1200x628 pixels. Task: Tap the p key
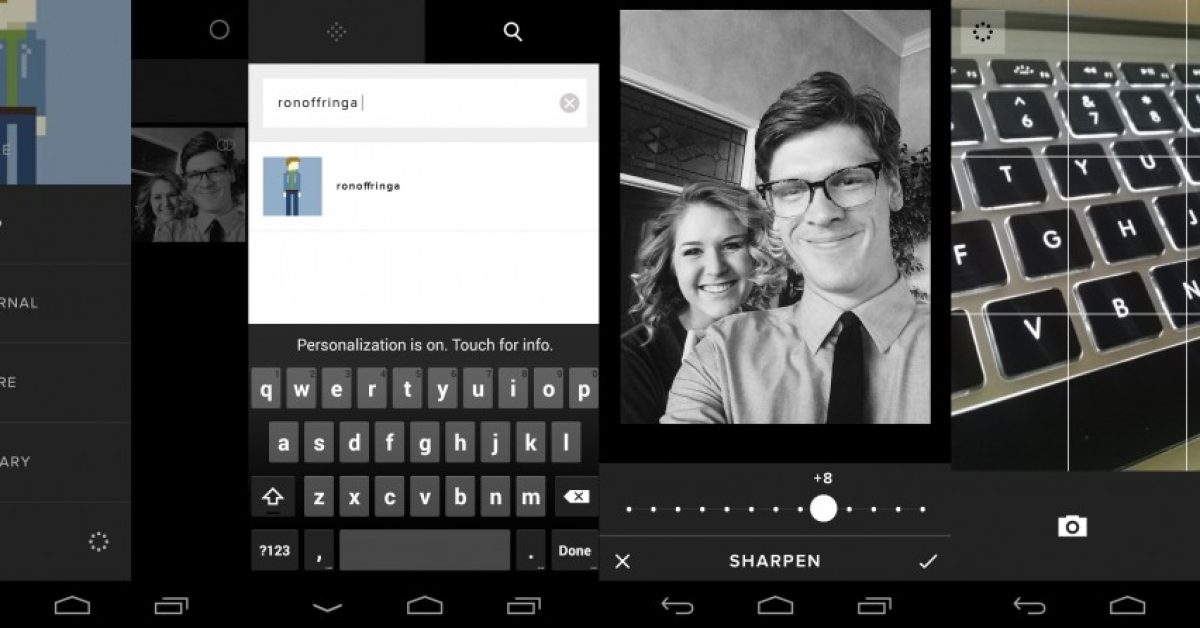click(583, 389)
